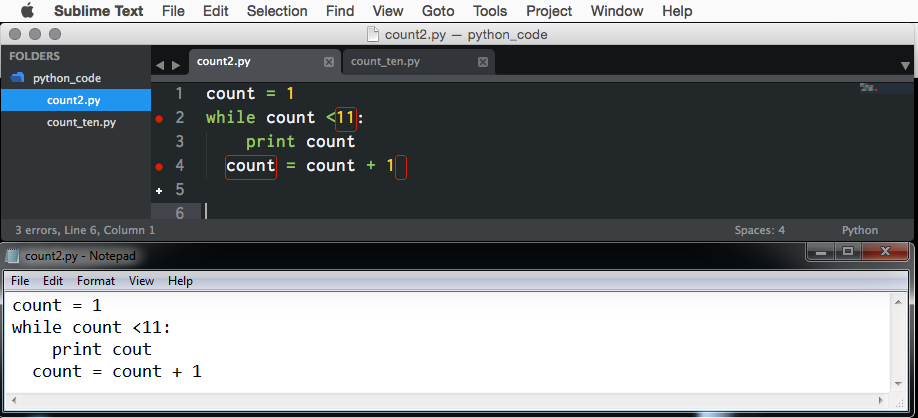Click Notepad vertical scrollbar down arrow

[x=898, y=384]
